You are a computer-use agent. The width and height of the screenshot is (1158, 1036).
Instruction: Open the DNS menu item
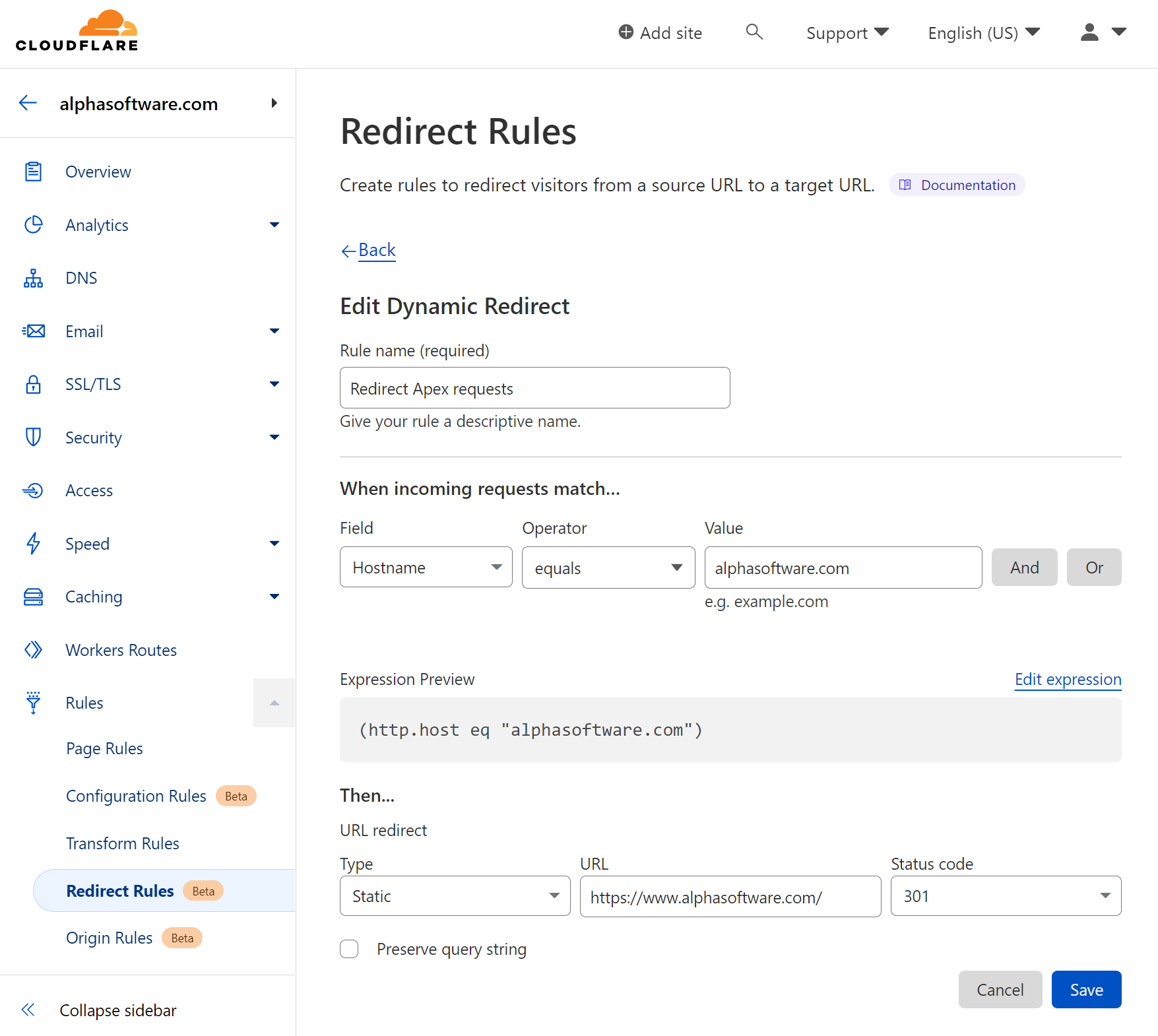(x=81, y=278)
